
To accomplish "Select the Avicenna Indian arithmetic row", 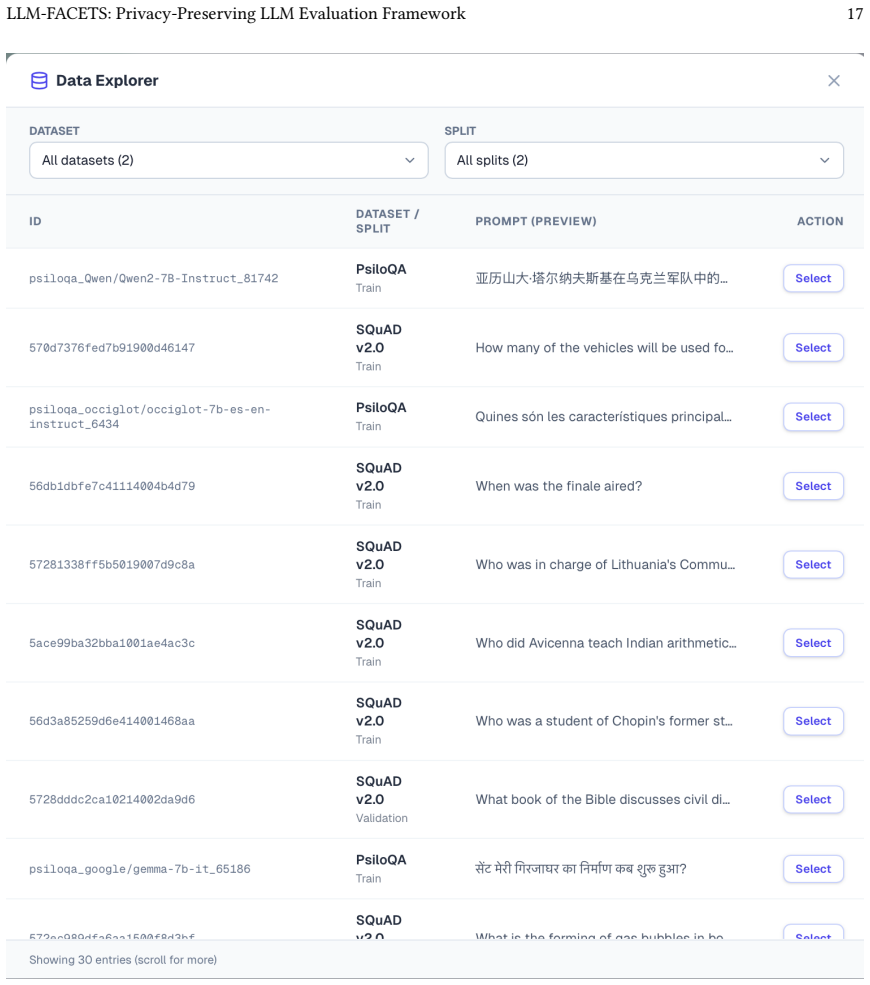I will point(813,643).
